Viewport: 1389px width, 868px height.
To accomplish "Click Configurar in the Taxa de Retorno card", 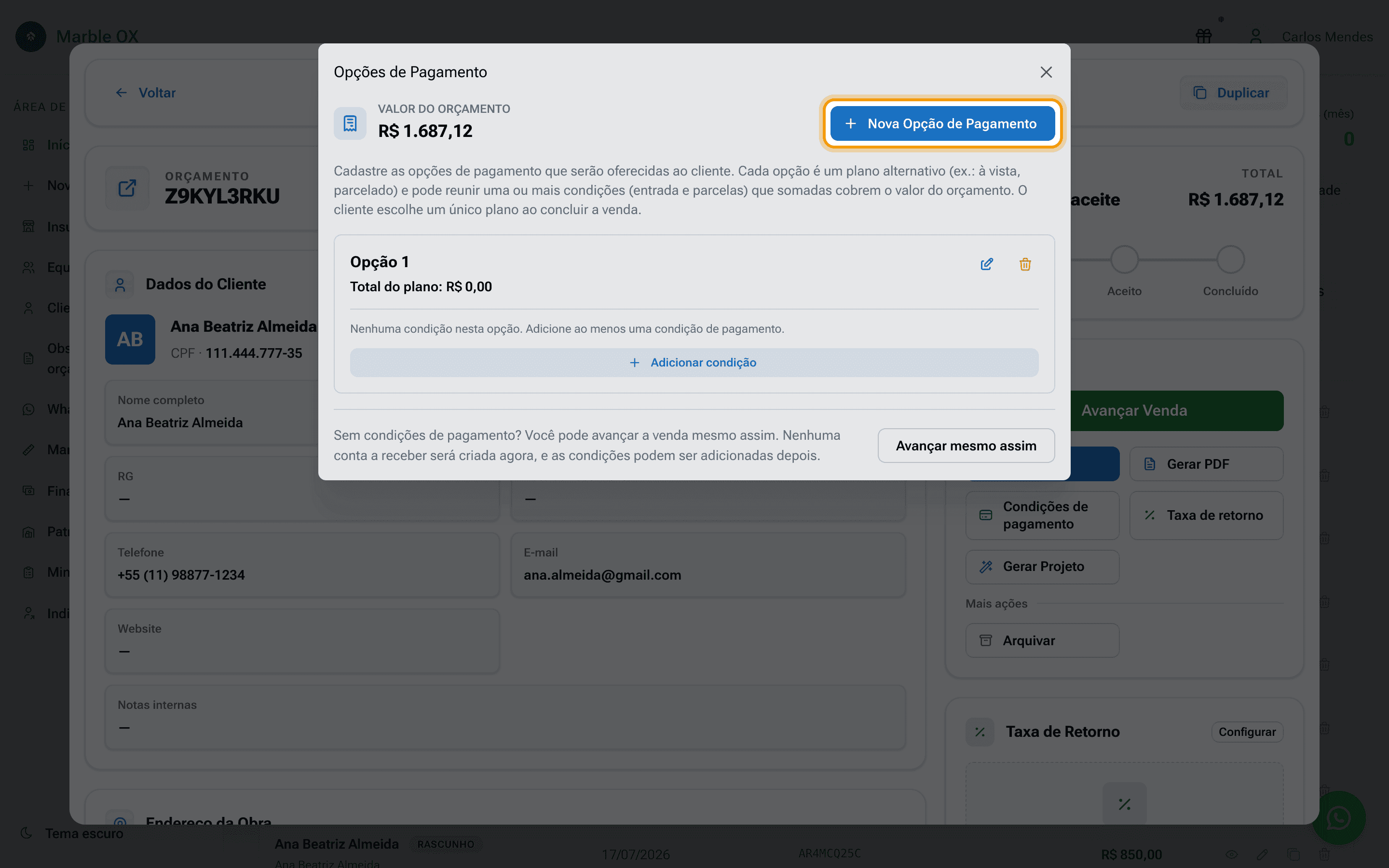I will [x=1247, y=732].
